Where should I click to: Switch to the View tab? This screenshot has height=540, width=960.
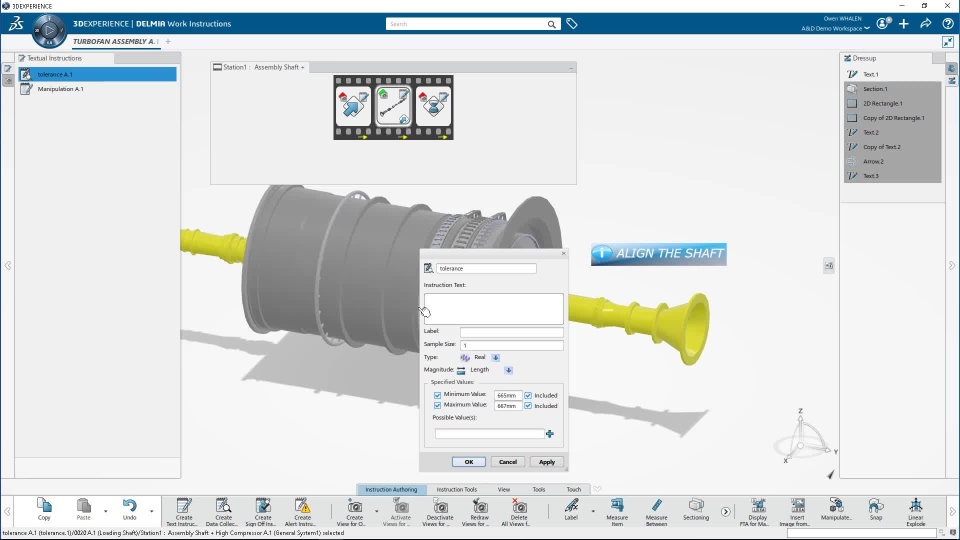504,489
